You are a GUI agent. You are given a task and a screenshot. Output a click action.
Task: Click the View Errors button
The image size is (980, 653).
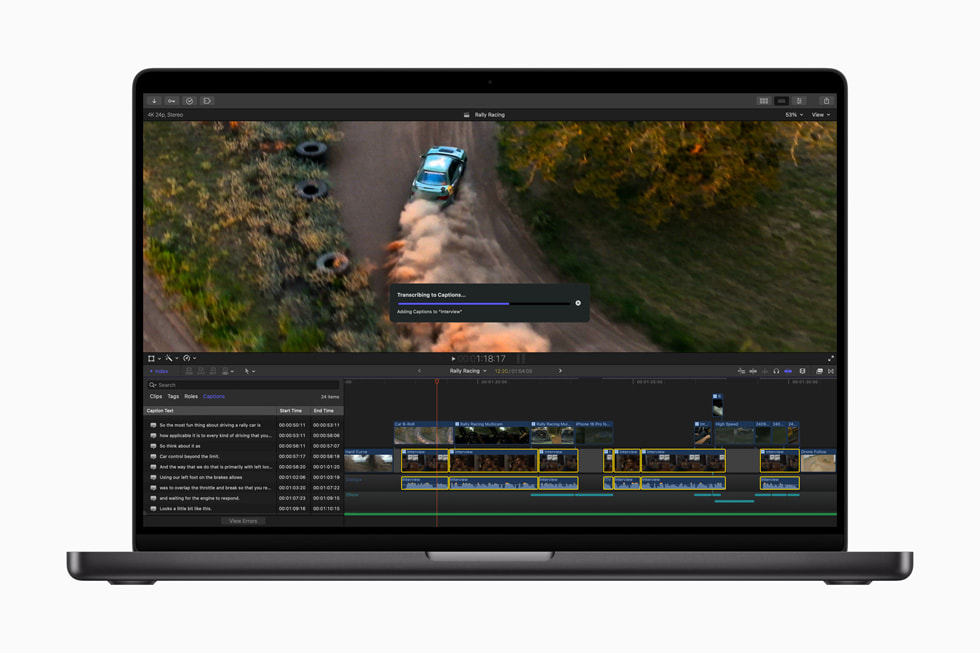[x=243, y=520]
